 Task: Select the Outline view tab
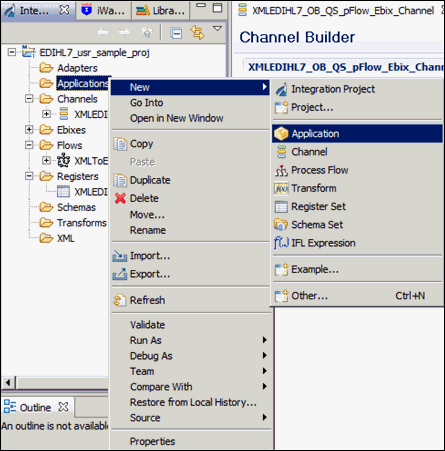tap(37, 407)
